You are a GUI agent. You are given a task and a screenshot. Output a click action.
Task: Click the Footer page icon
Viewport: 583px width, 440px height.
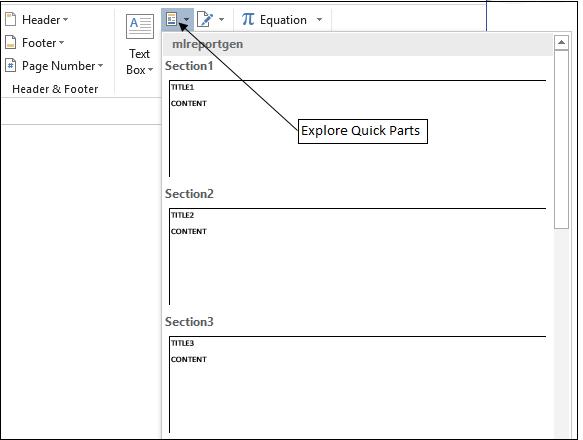(11, 42)
